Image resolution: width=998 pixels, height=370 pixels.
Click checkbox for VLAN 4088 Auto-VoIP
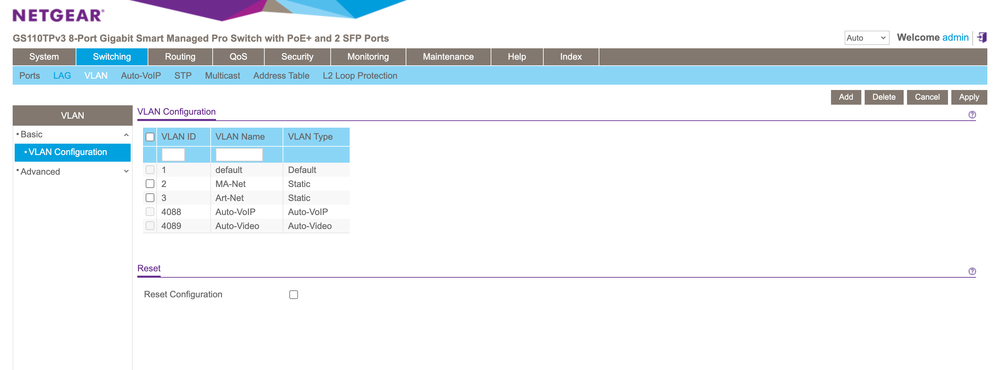(150, 212)
